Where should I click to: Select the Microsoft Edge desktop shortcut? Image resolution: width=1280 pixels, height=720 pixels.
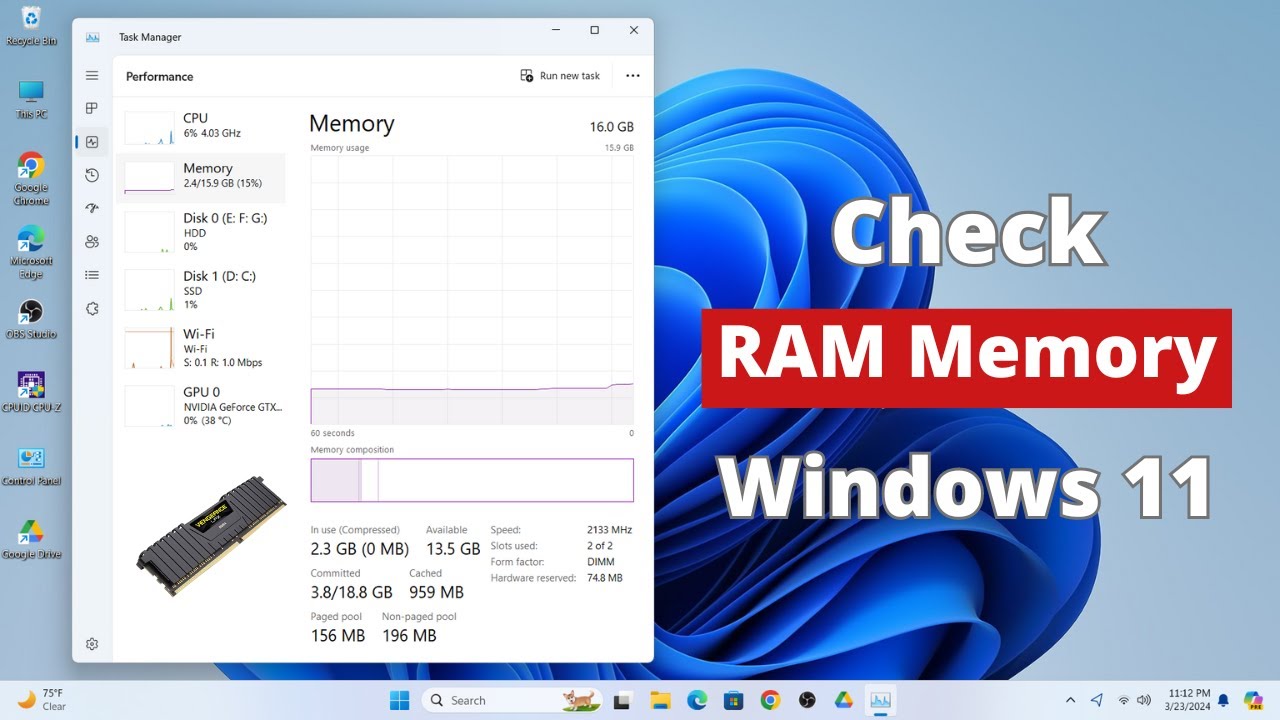tap(31, 253)
